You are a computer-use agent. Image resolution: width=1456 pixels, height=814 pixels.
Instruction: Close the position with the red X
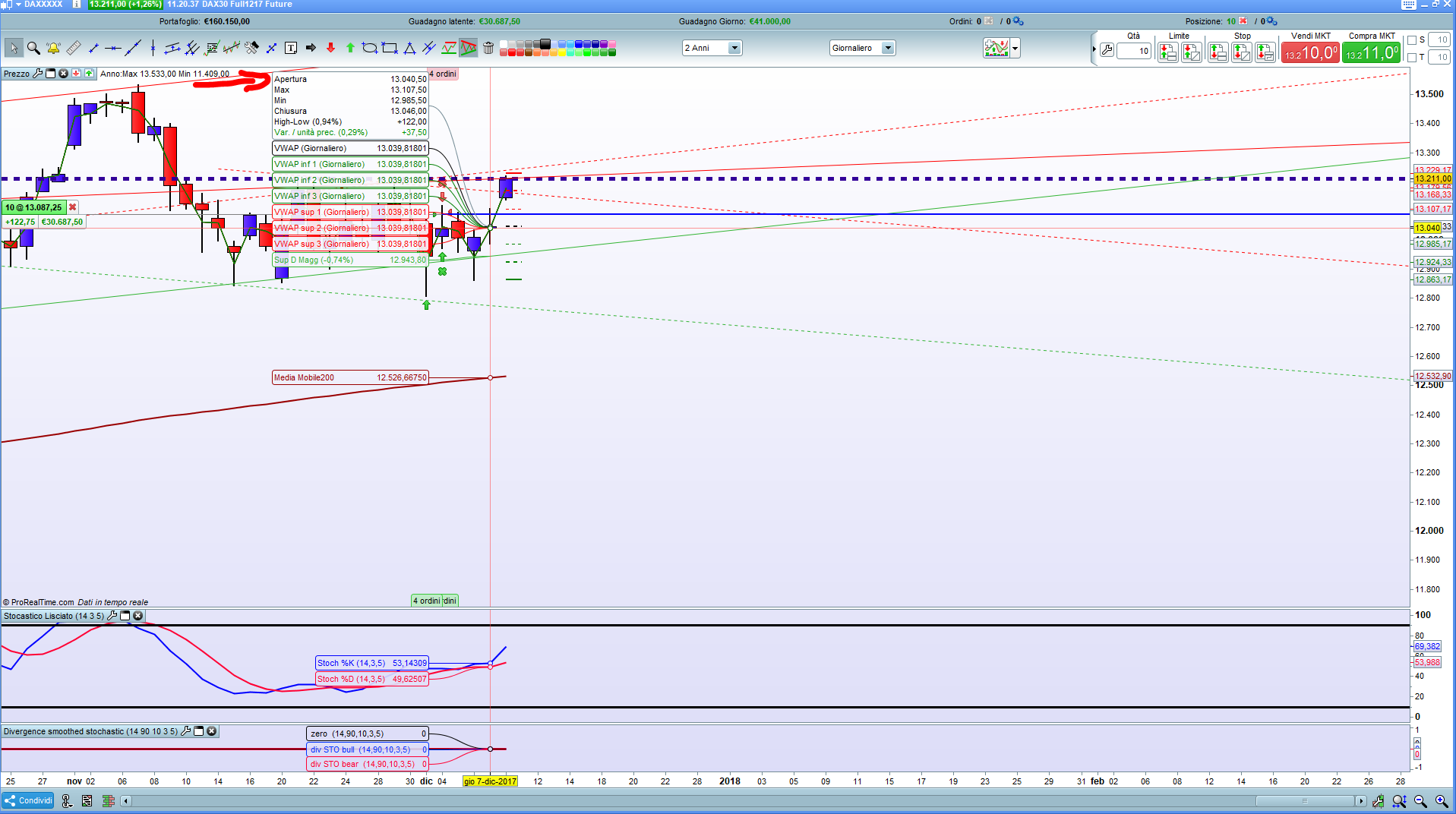coord(1243,21)
